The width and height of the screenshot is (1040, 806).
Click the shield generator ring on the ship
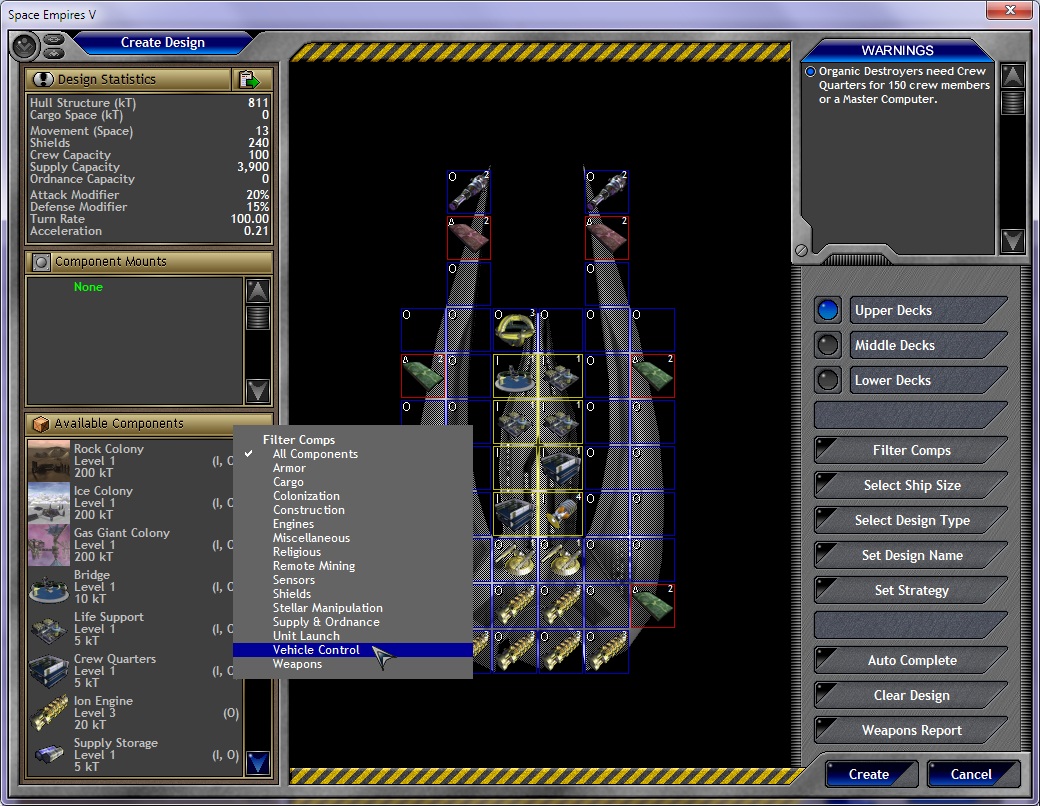pos(515,330)
